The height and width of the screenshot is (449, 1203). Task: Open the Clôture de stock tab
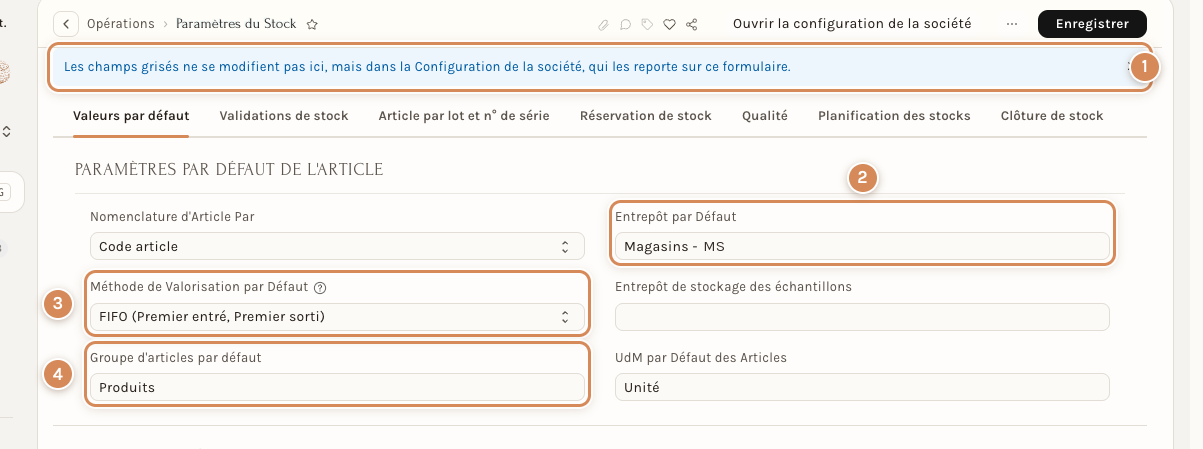point(1052,116)
